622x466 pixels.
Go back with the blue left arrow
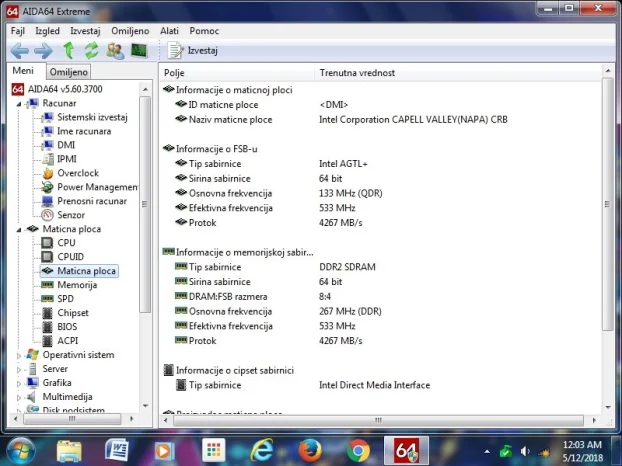[x=19, y=51]
